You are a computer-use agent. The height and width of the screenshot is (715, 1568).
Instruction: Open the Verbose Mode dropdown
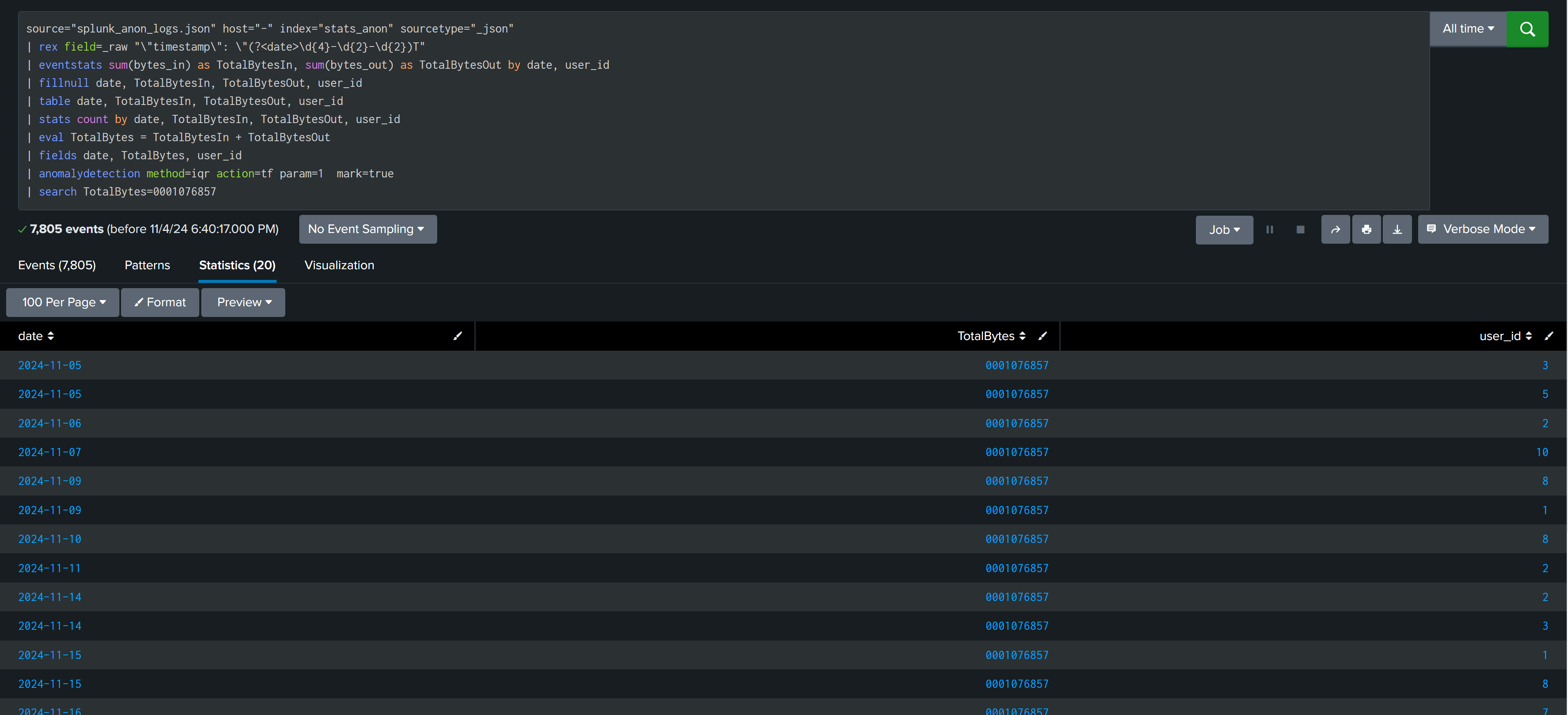1482,229
